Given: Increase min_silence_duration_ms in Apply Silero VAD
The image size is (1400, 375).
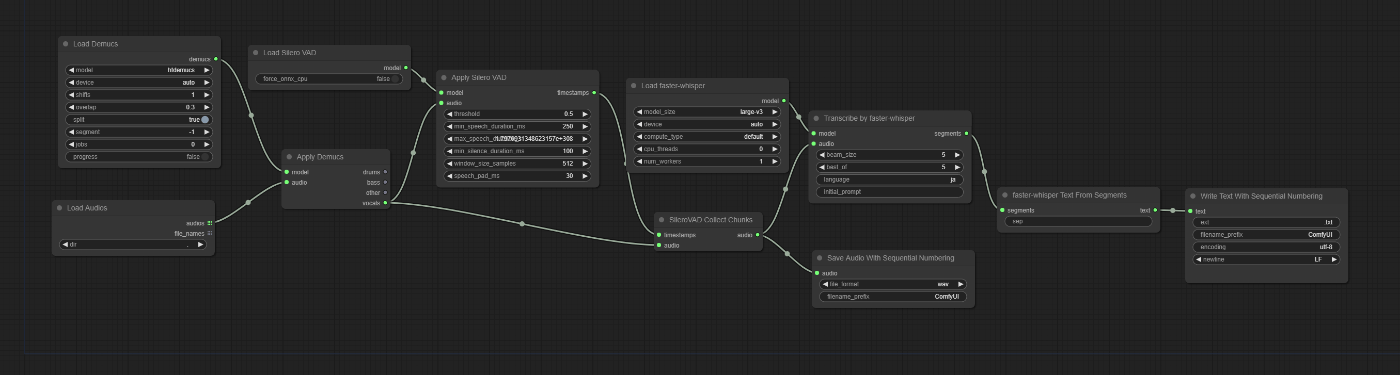Looking at the screenshot, I should 585,151.
